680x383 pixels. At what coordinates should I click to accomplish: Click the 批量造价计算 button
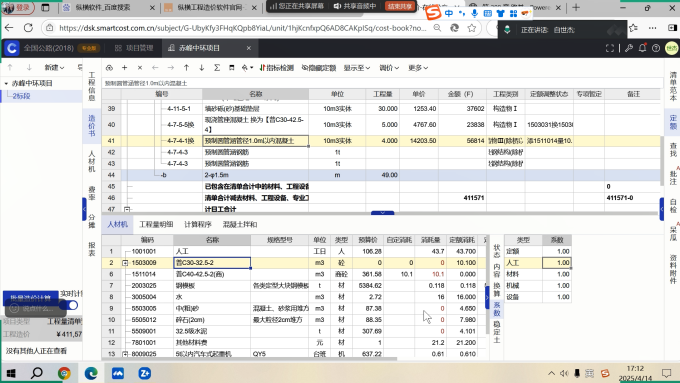31,298
